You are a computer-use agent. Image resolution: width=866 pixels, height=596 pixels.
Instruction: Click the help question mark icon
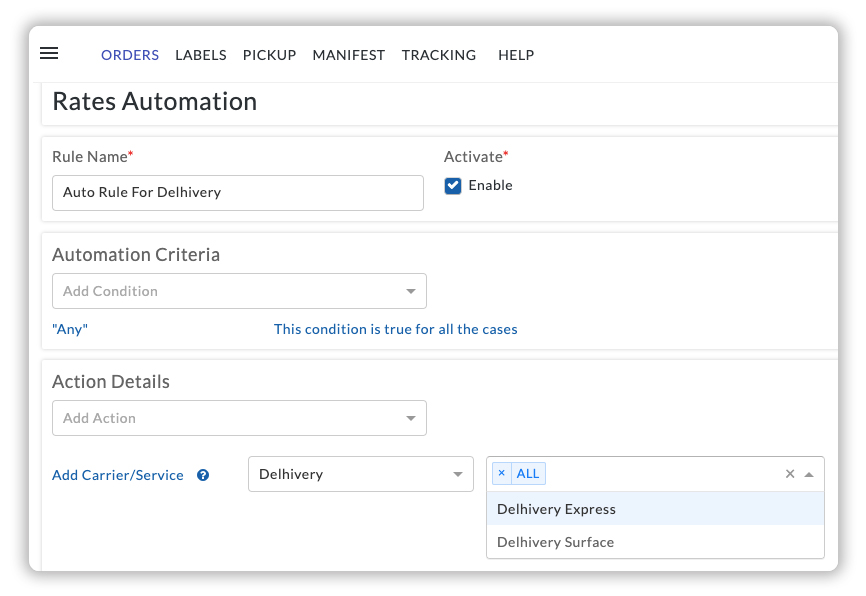click(x=203, y=475)
